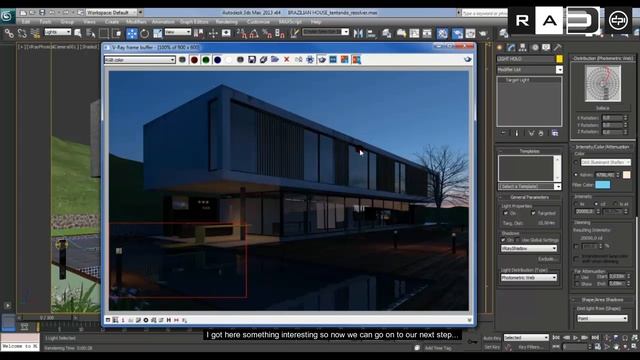Image resolution: width=640 pixels, height=360 pixels.
Task: Open the 3ds Max application menu logo
Action: tap(7, 16)
